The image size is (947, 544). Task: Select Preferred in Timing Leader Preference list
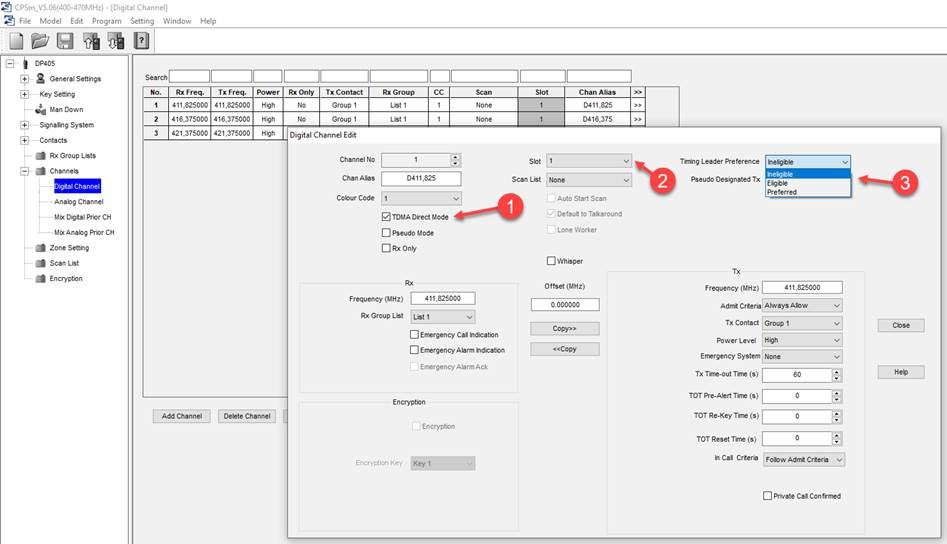pyautogui.click(x=807, y=192)
